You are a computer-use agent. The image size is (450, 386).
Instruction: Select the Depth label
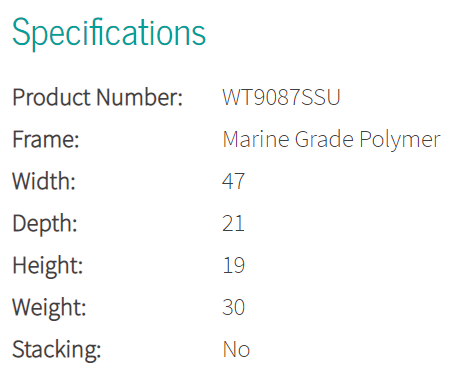[45, 224]
